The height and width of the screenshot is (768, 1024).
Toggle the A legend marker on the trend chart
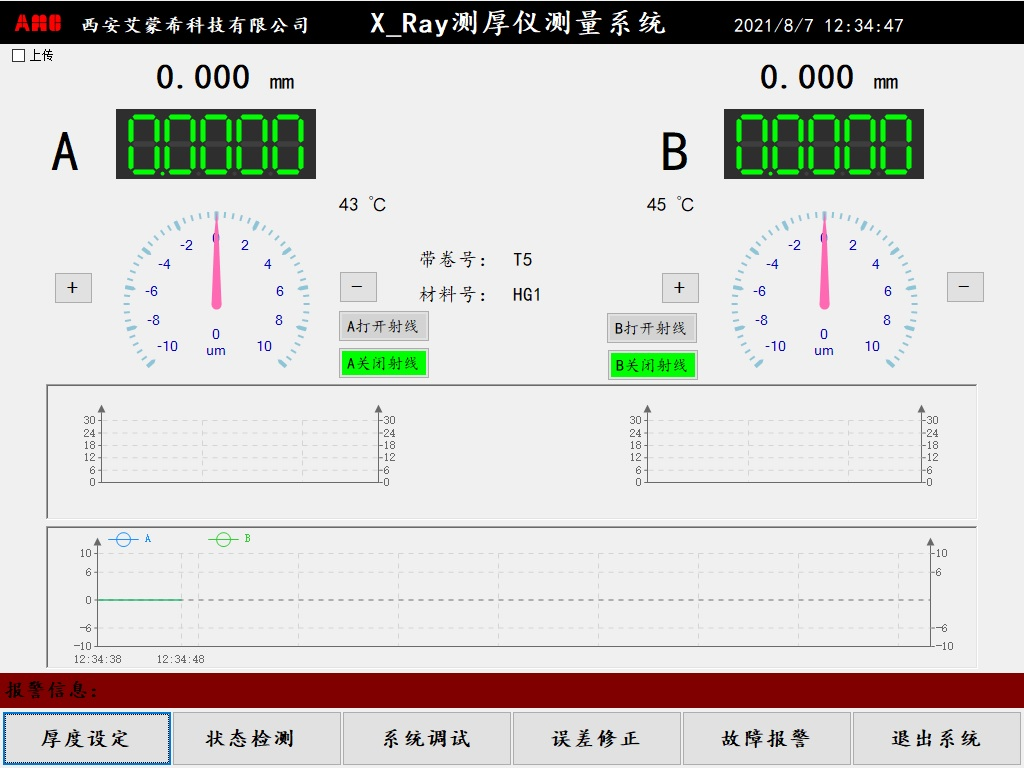[x=124, y=537]
